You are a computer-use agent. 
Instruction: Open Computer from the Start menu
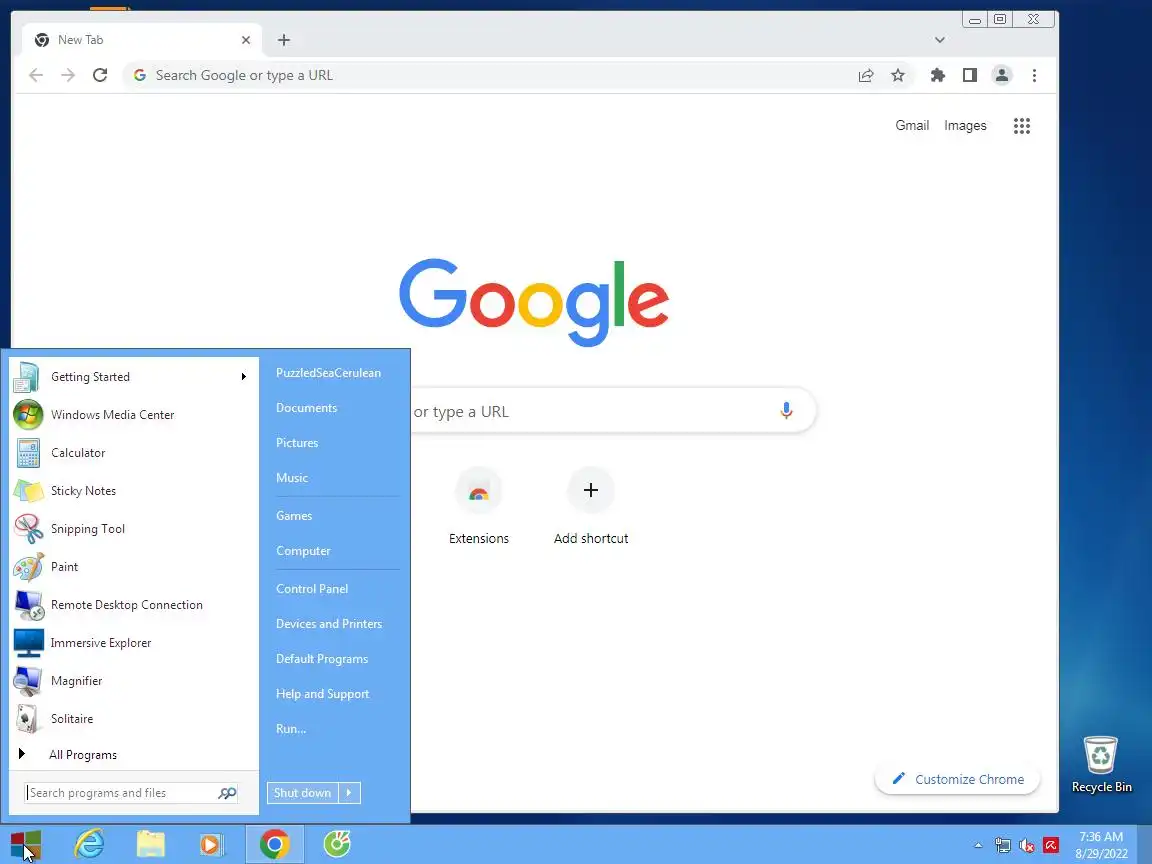click(x=303, y=551)
